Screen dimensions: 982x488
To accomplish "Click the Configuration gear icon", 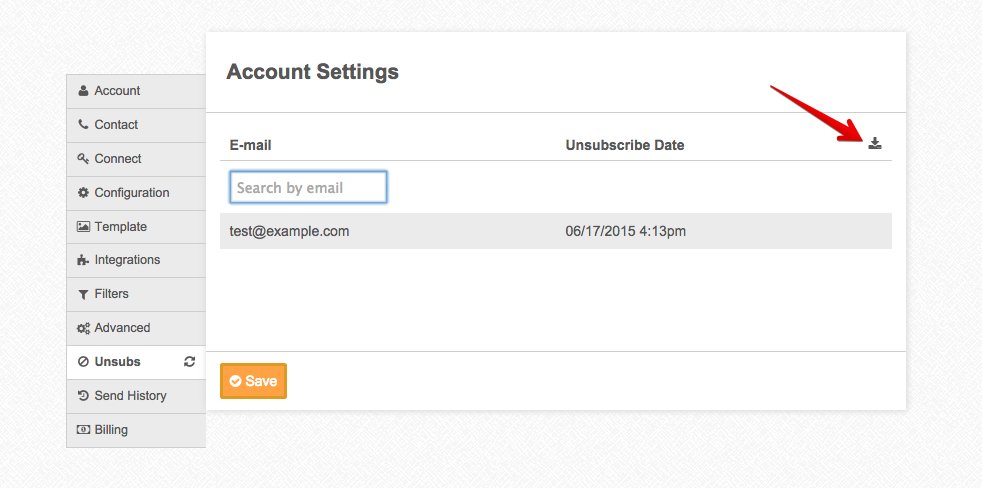I will (x=83, y=193).
